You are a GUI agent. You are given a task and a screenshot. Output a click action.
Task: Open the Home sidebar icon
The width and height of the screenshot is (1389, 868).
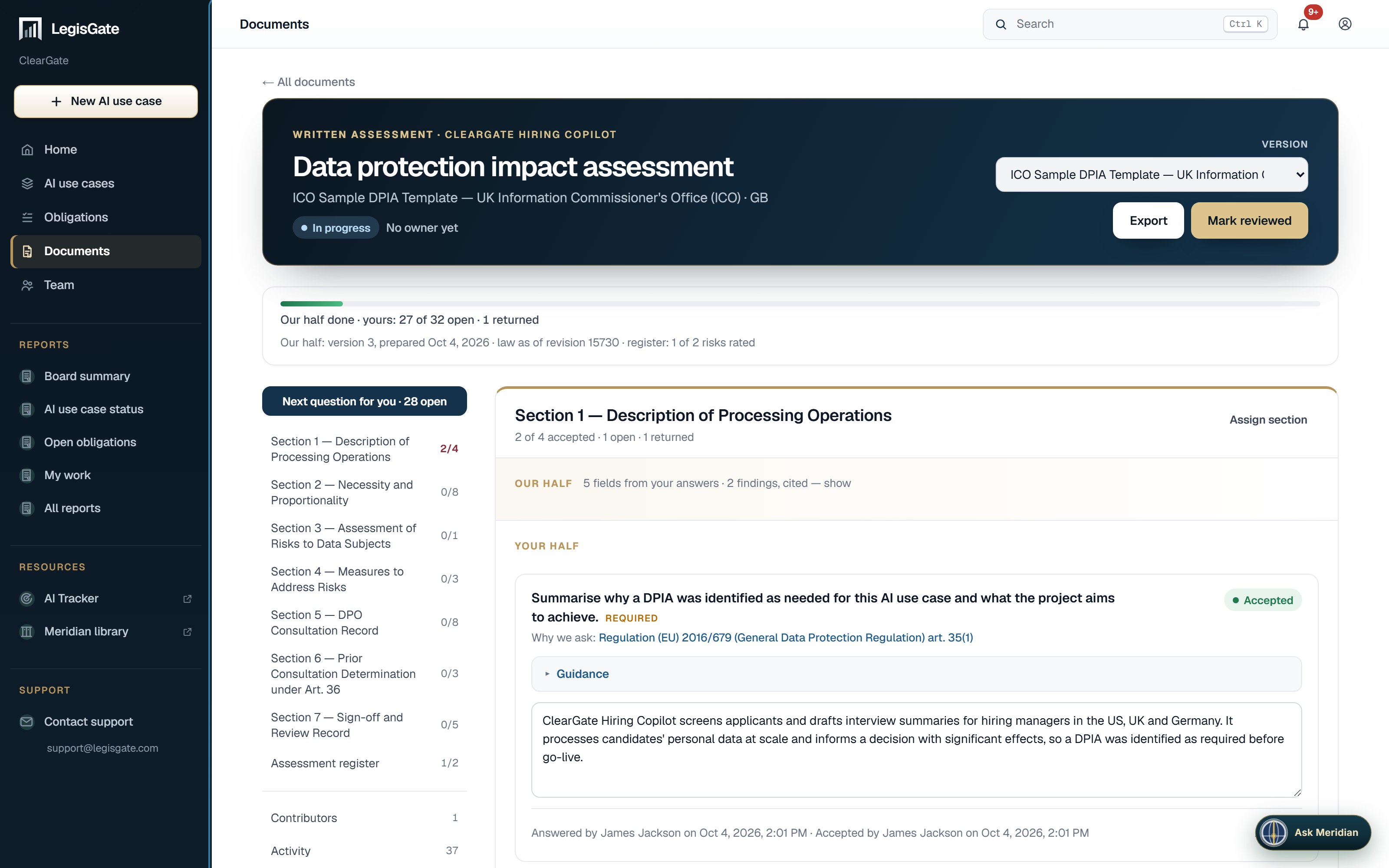pos(27,150)
